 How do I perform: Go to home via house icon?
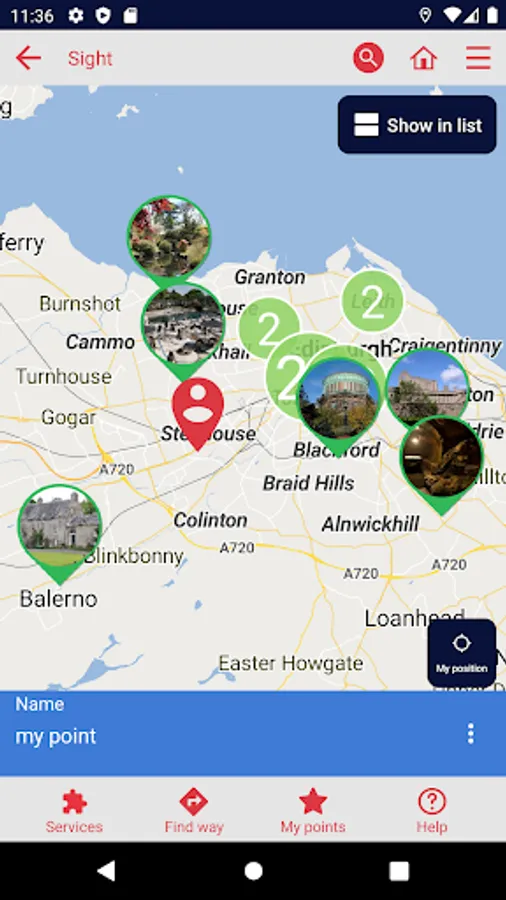423,58
